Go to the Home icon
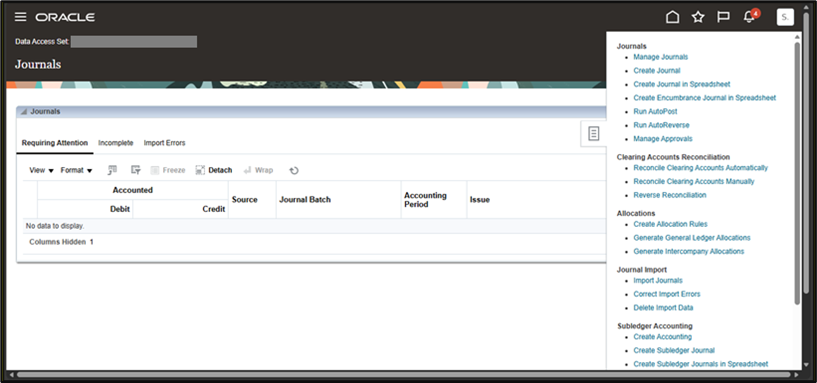 (673, 17)
